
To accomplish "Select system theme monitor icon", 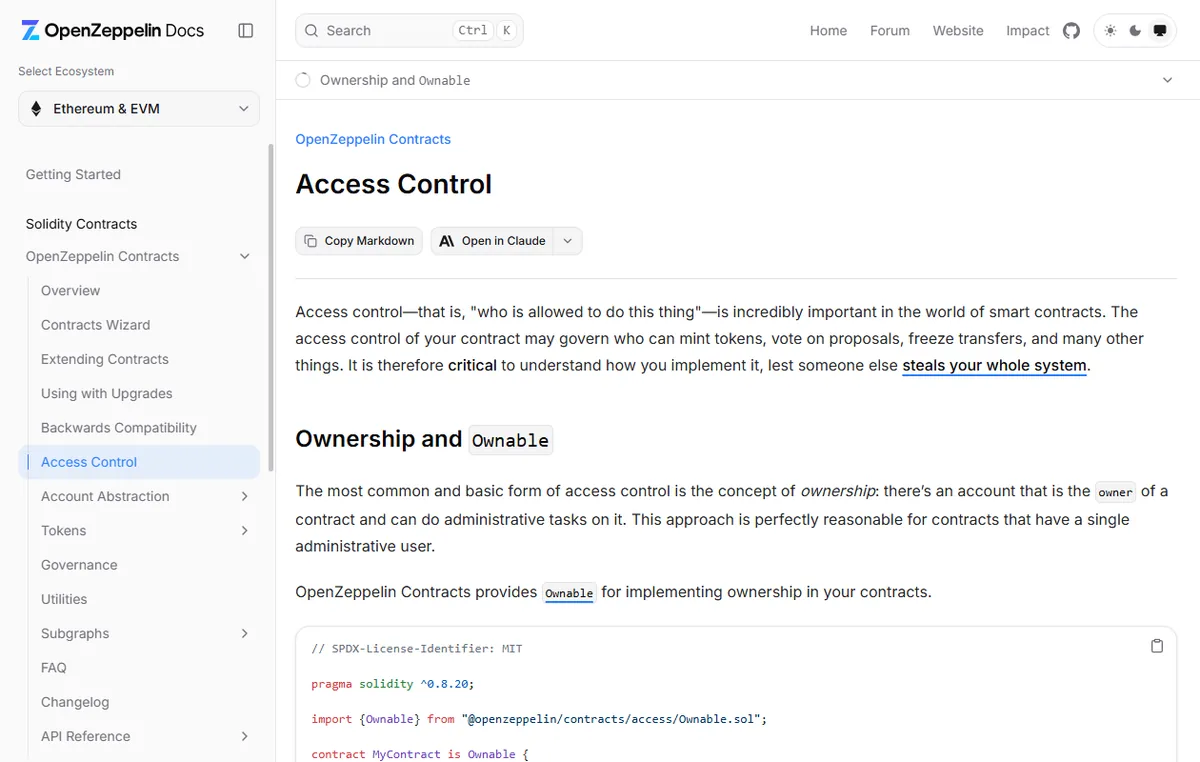I will (x=1160, y=31).
